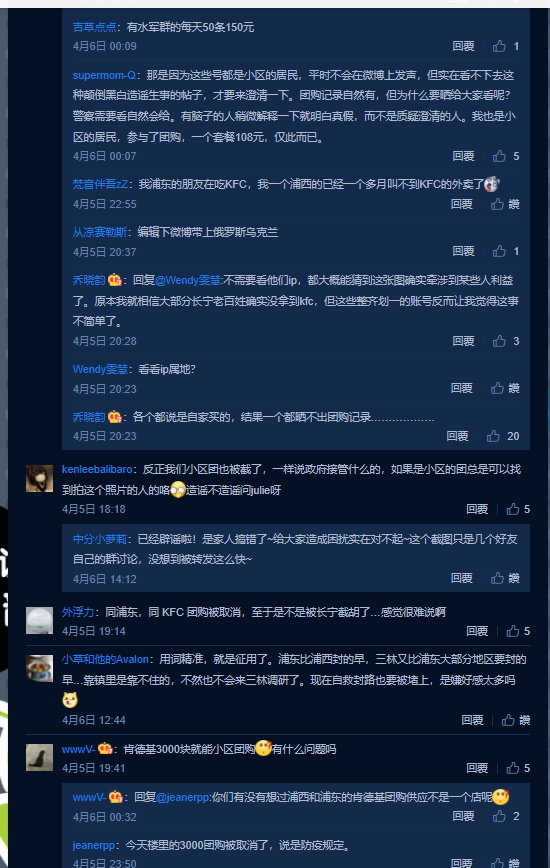
Task: Reply to jeanerpp's 3000团购 comment
Action: (461, 862)
